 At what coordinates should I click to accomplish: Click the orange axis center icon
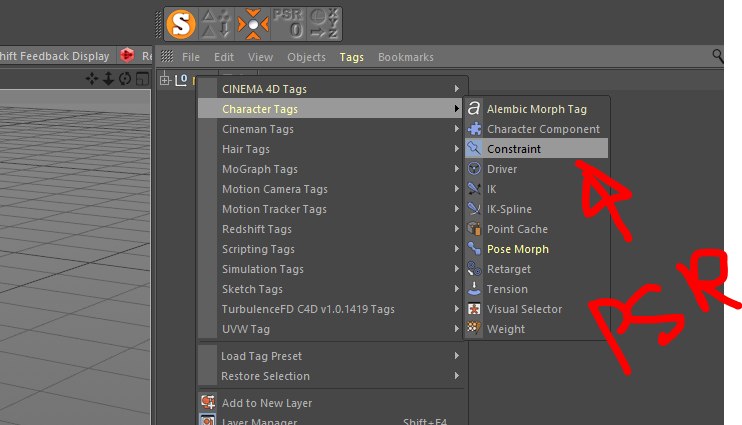pos(253,24)
